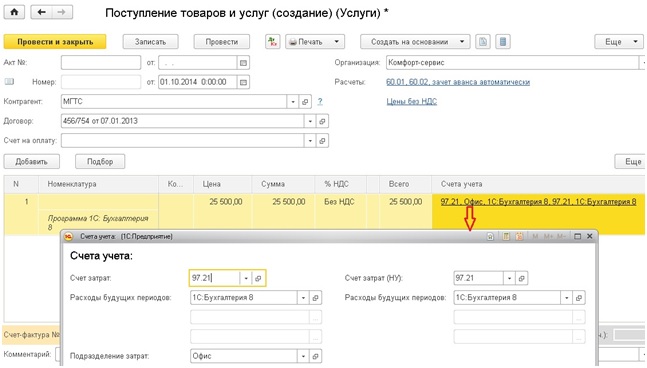The width and height of the screenshot is (647, 368).
Task: Click the Цена column header
Action: coord(222,184)
